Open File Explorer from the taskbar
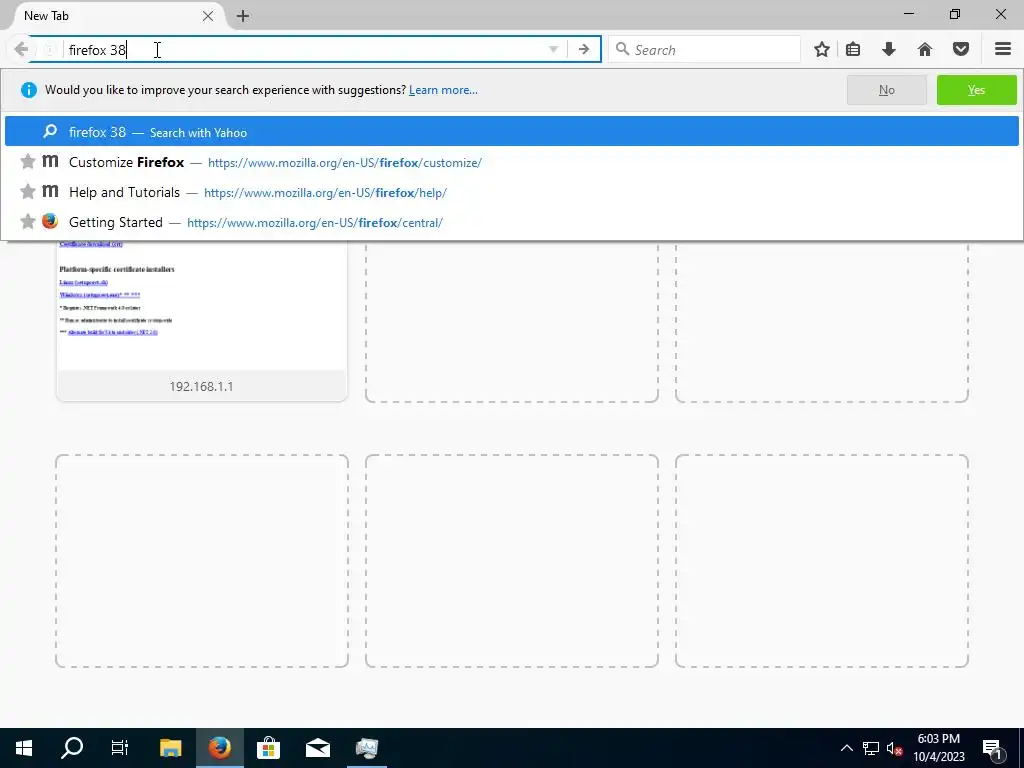Screen dimensions: 1024x768 (170, 748)
